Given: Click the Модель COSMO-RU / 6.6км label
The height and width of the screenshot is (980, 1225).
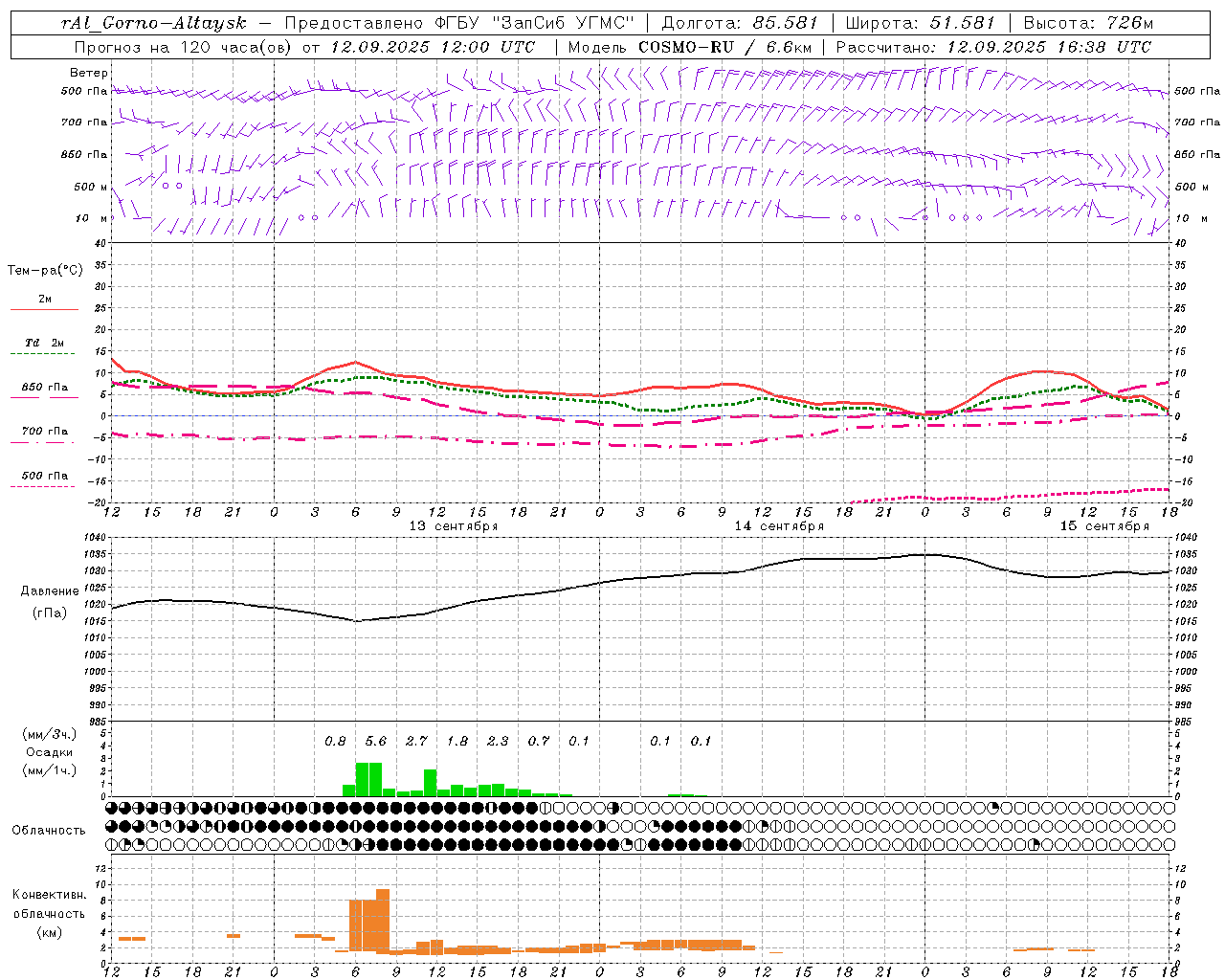Looking at the screenshot, I should pyautogui.click(x=690, y=47).
